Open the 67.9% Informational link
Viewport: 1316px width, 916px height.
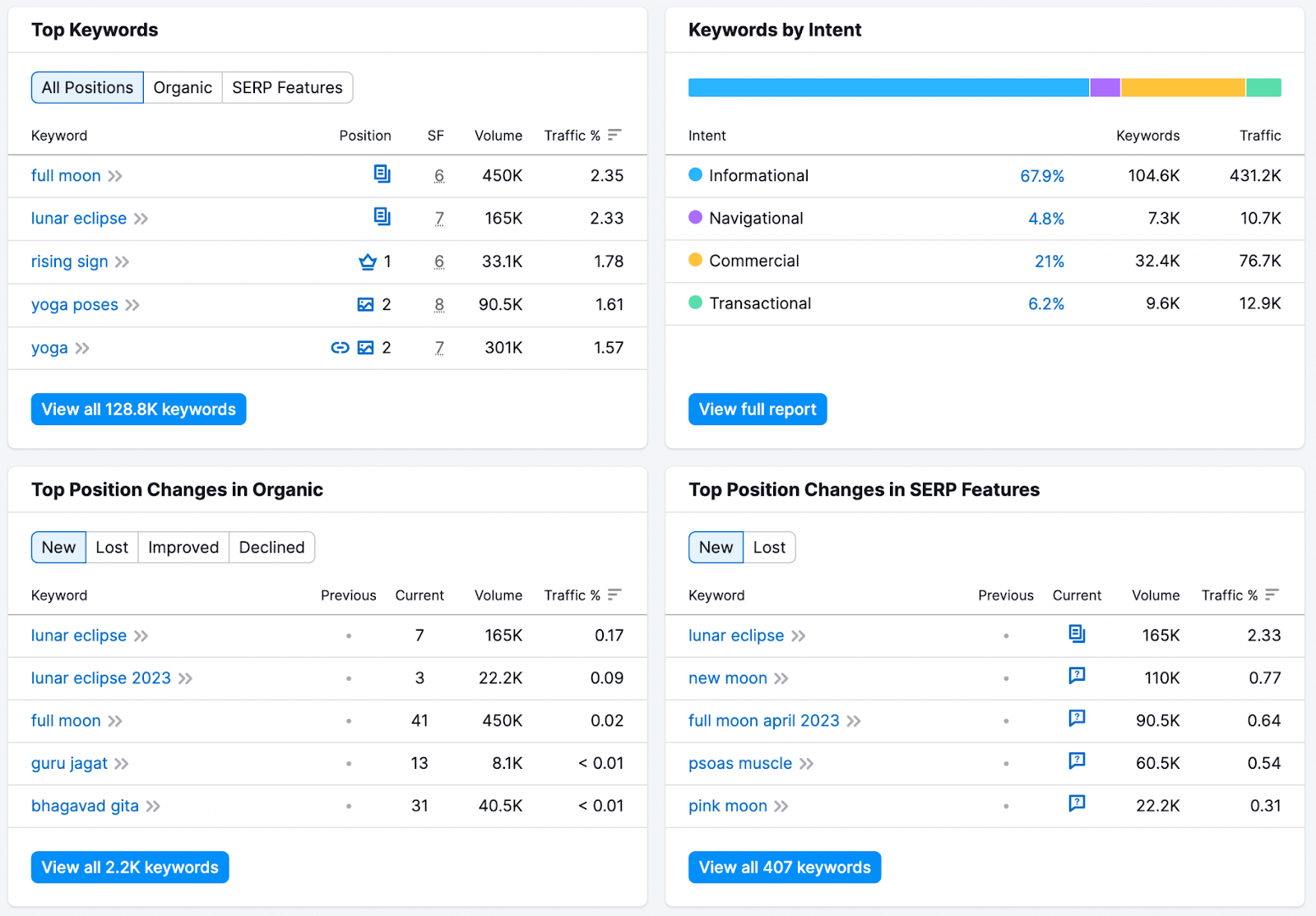(x=1042, y=175)
